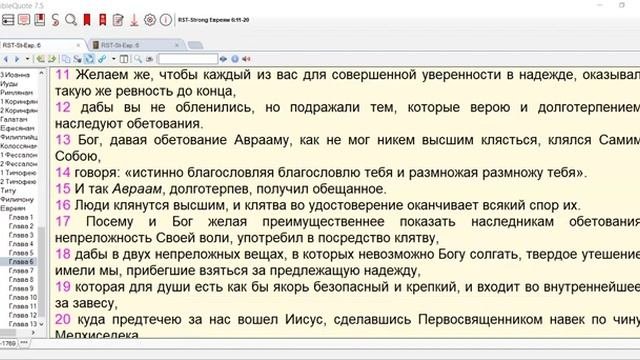Open settings gear icon
This screenshot has width=640, height=360.
(x=150, y=20)
